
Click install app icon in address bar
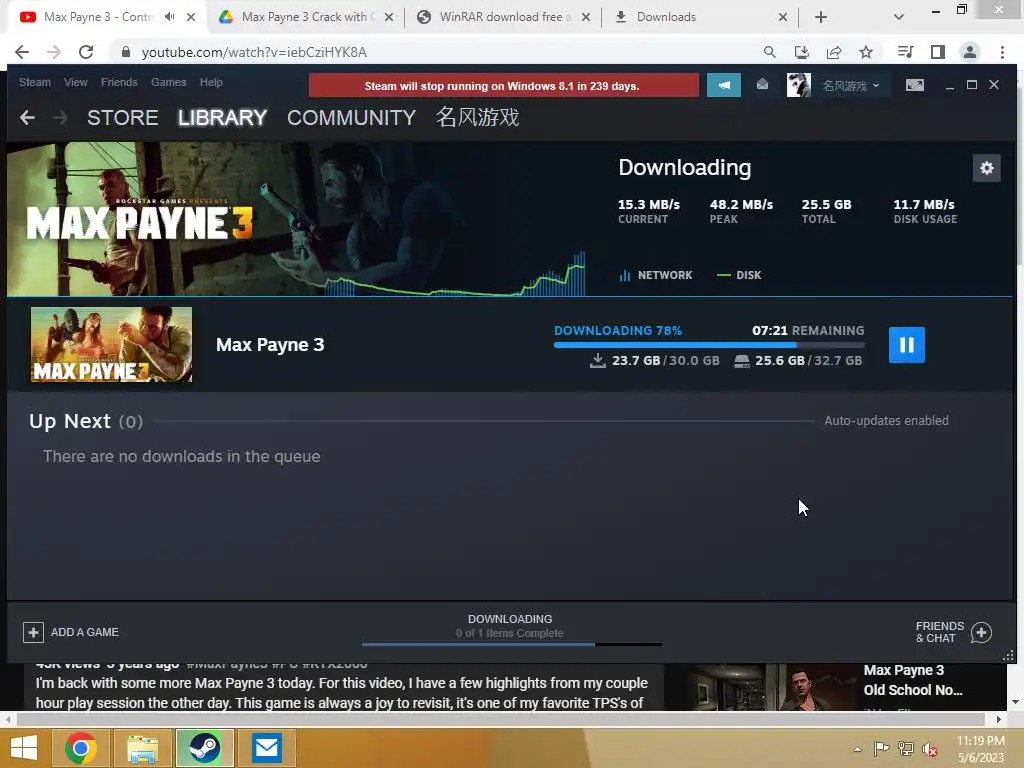coord(801,52)
